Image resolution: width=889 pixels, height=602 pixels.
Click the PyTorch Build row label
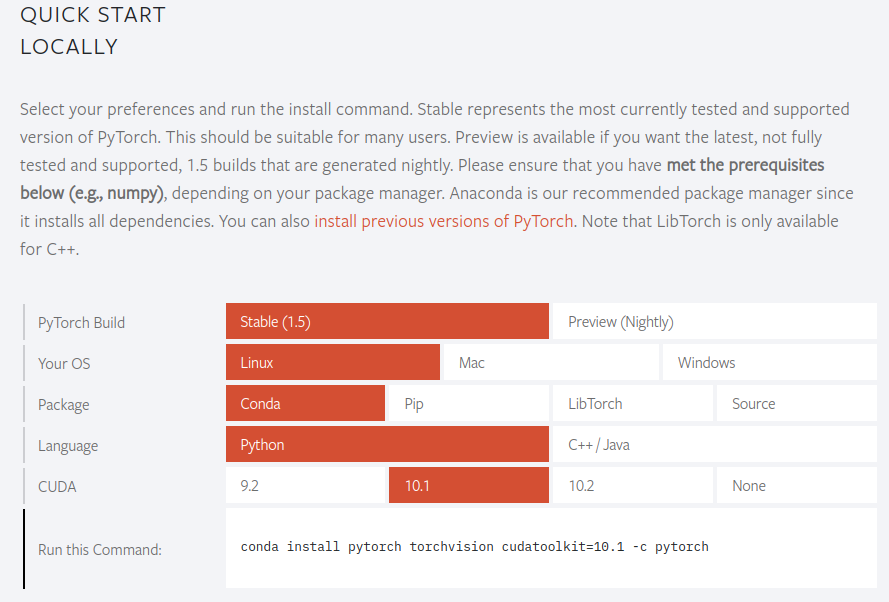[x=82, y=323]
